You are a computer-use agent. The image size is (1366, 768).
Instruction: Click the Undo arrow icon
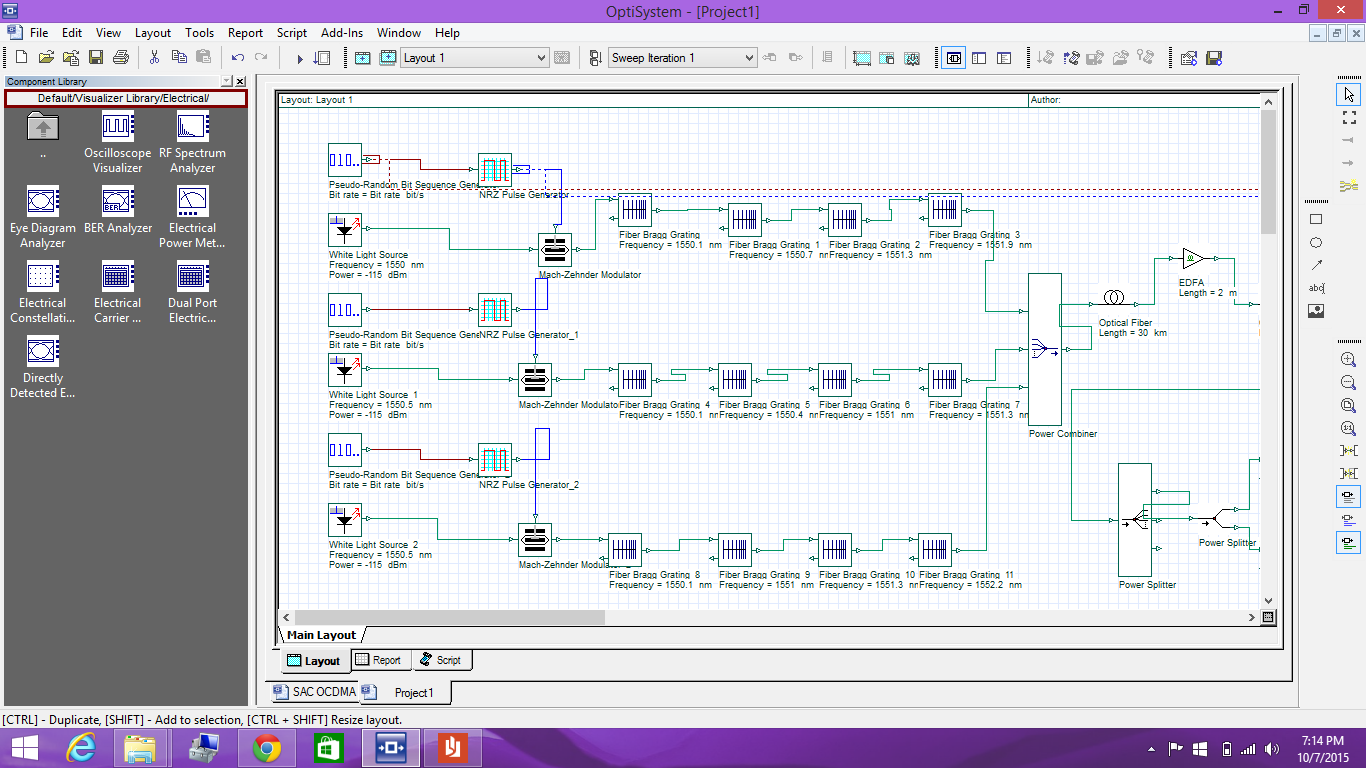coord(238,58)
